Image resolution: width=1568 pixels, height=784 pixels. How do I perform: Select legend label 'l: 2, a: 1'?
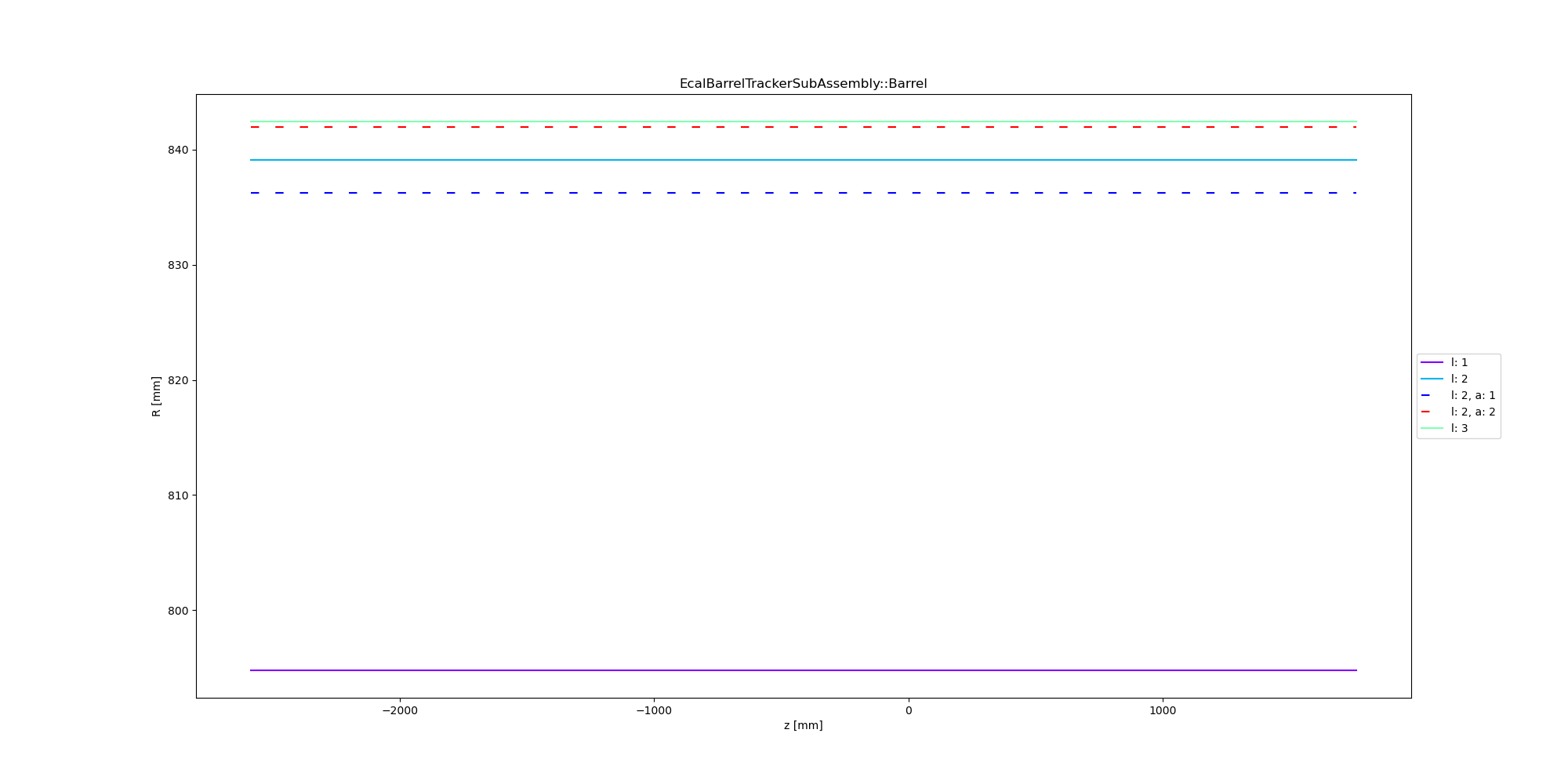tap(1472, 395)
